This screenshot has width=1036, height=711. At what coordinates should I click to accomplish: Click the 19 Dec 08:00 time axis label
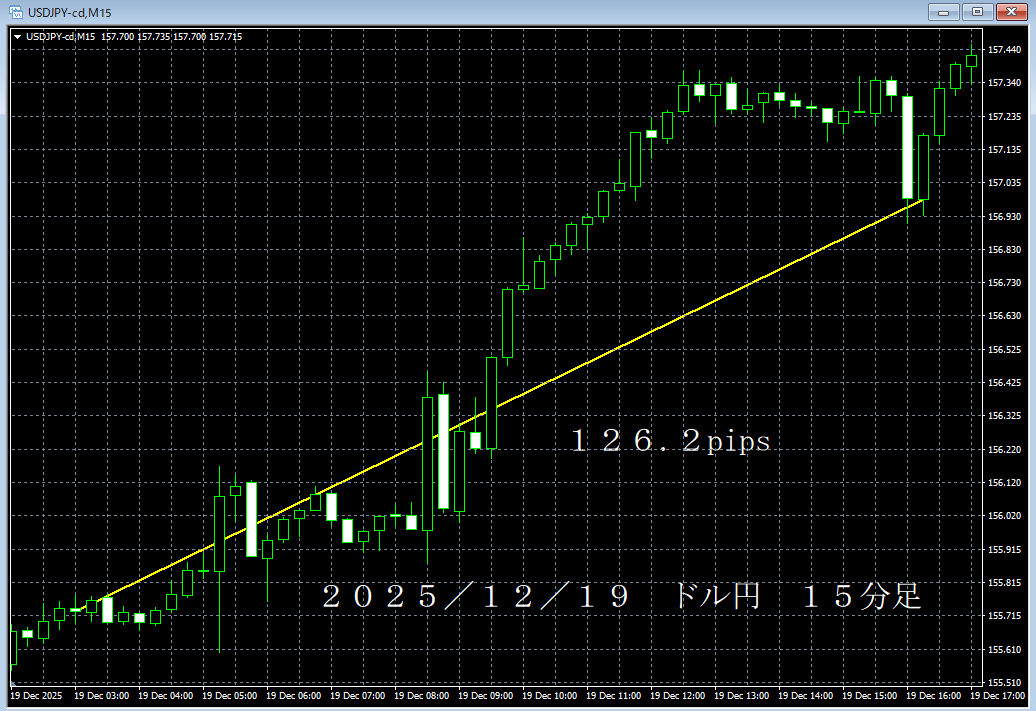[423, 694]
